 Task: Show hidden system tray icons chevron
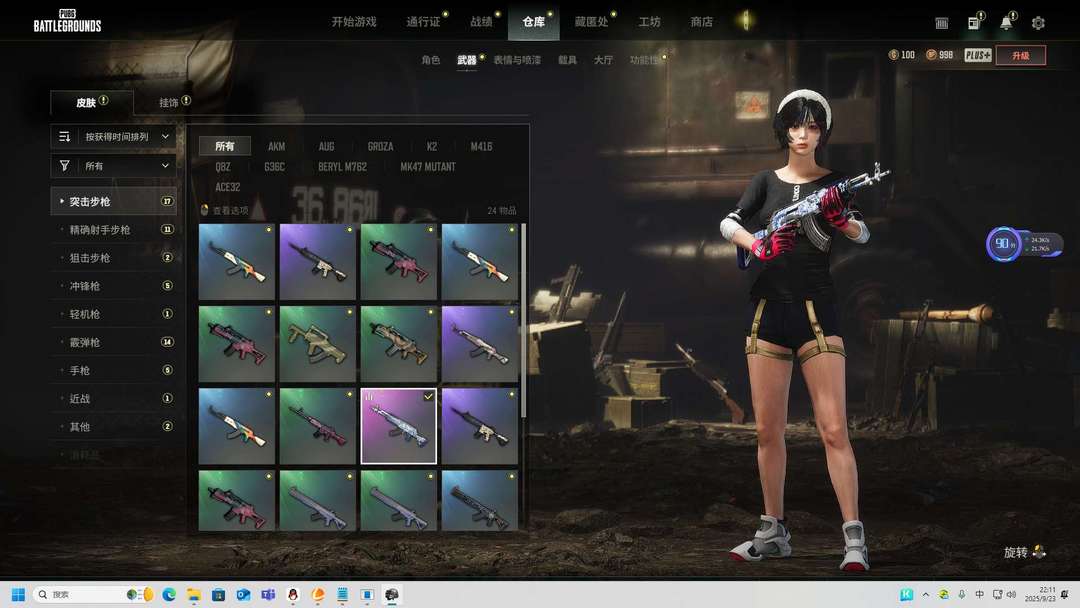click(926, 594)
